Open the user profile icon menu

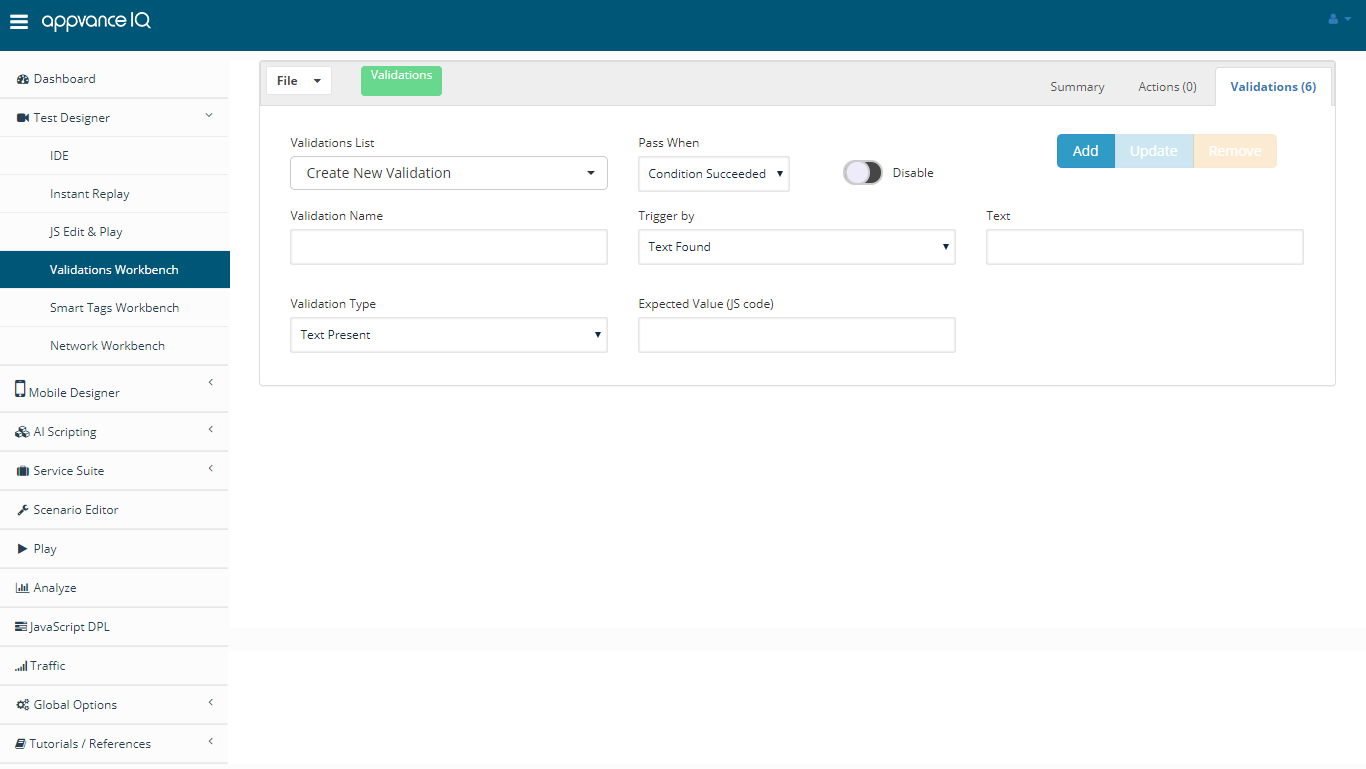1339,19
